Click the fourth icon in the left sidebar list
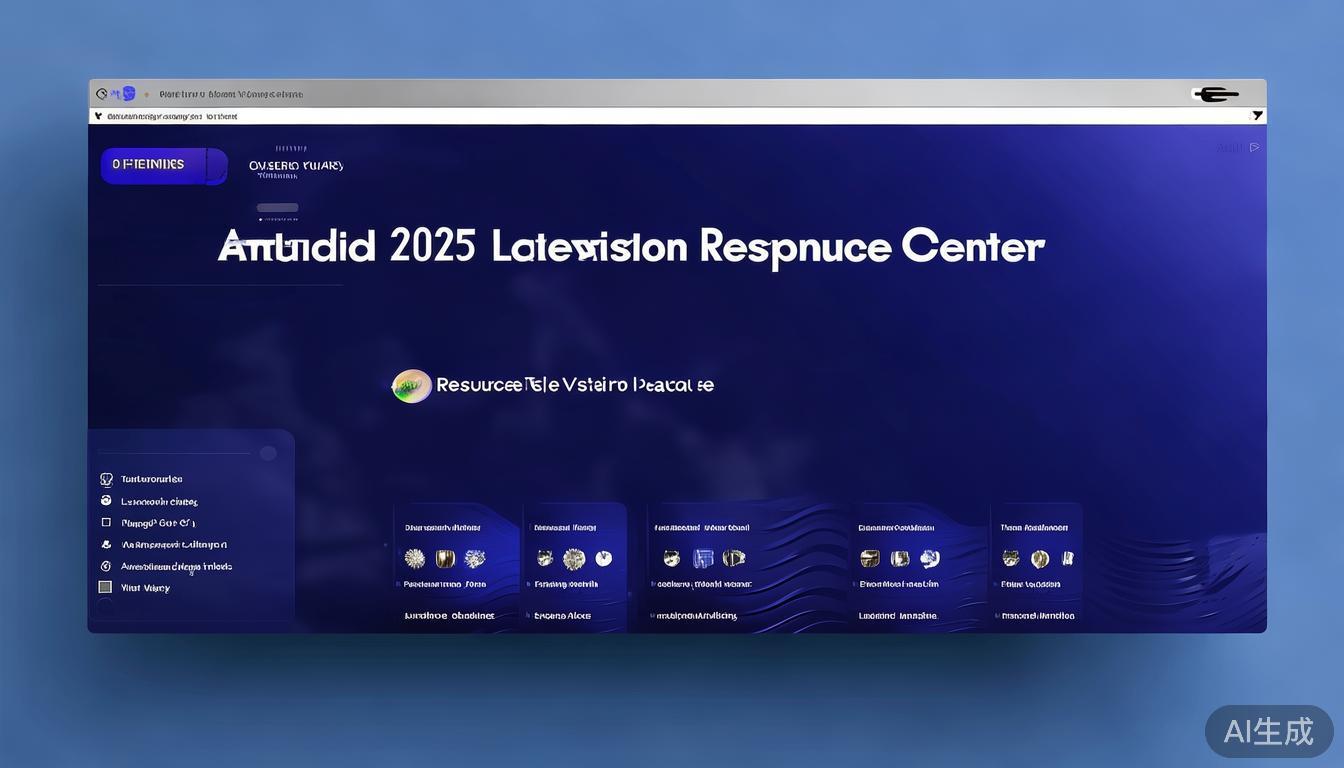Screen dimensions: 1344x768 click(106, 545)
